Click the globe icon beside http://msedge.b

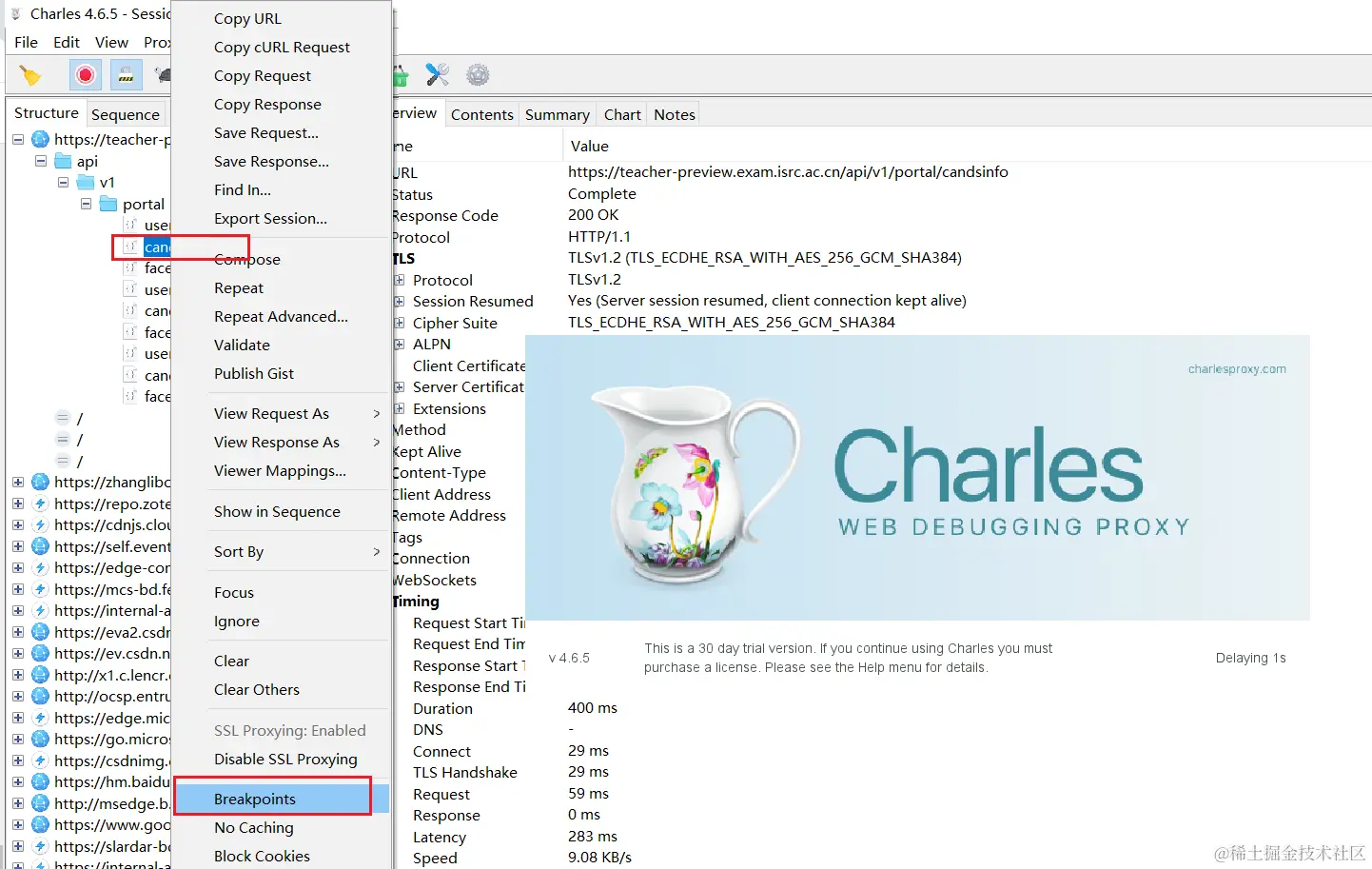40,803
